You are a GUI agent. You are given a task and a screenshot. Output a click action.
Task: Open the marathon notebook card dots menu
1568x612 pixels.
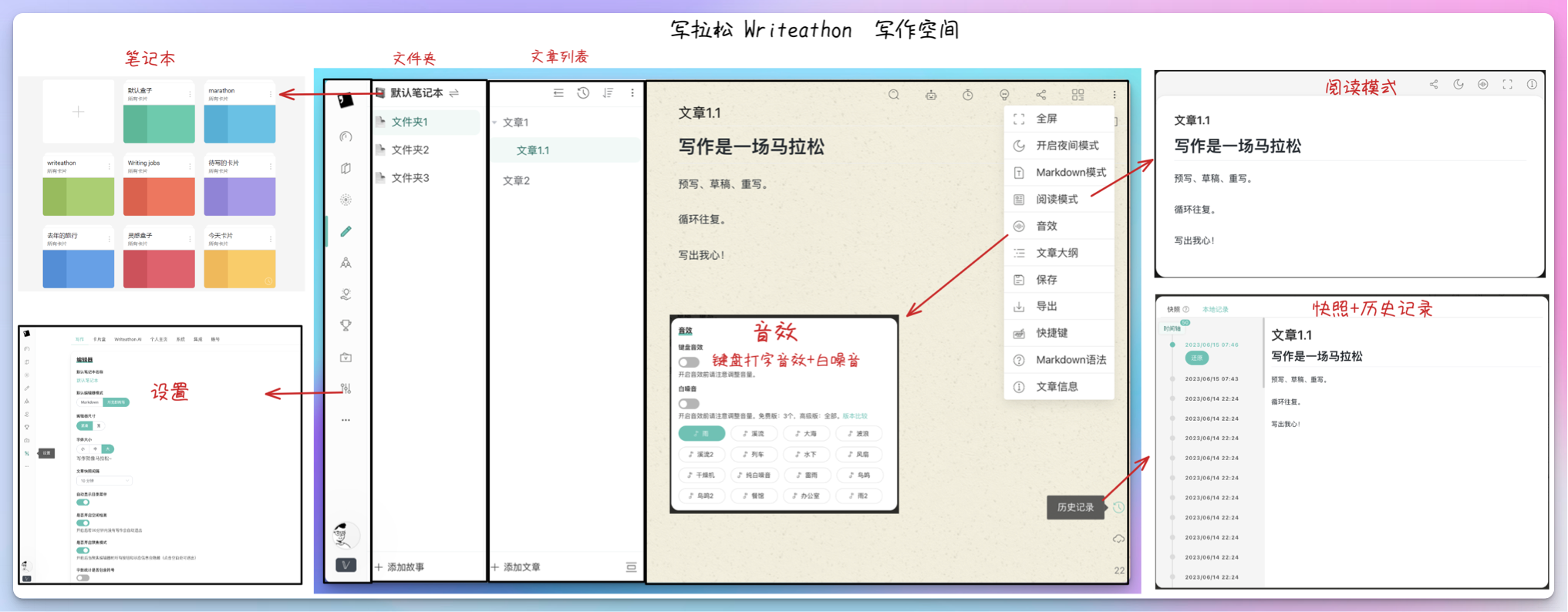click(x=270, y=94)
